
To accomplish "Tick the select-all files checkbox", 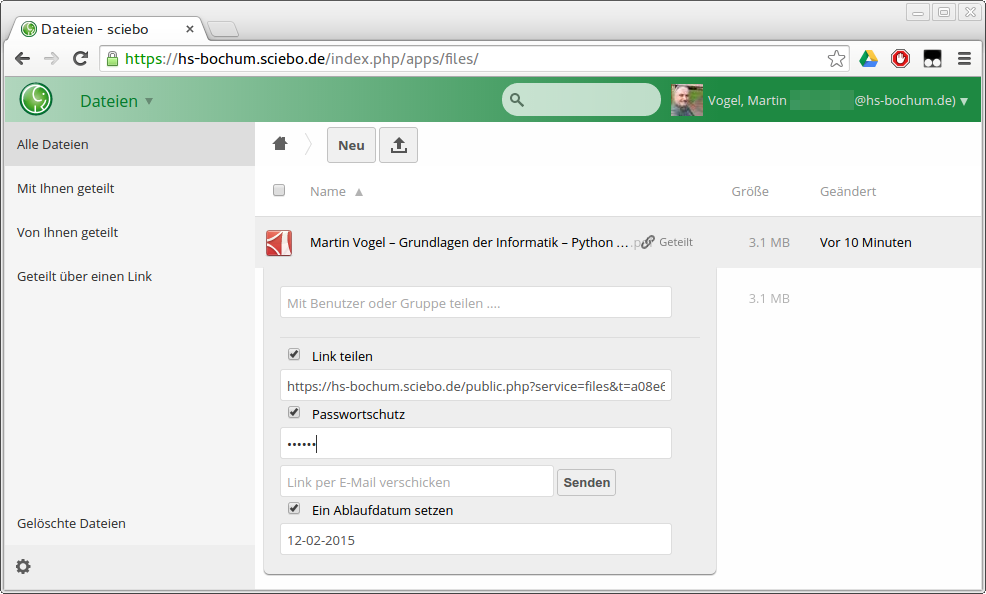I will point(279,191).
